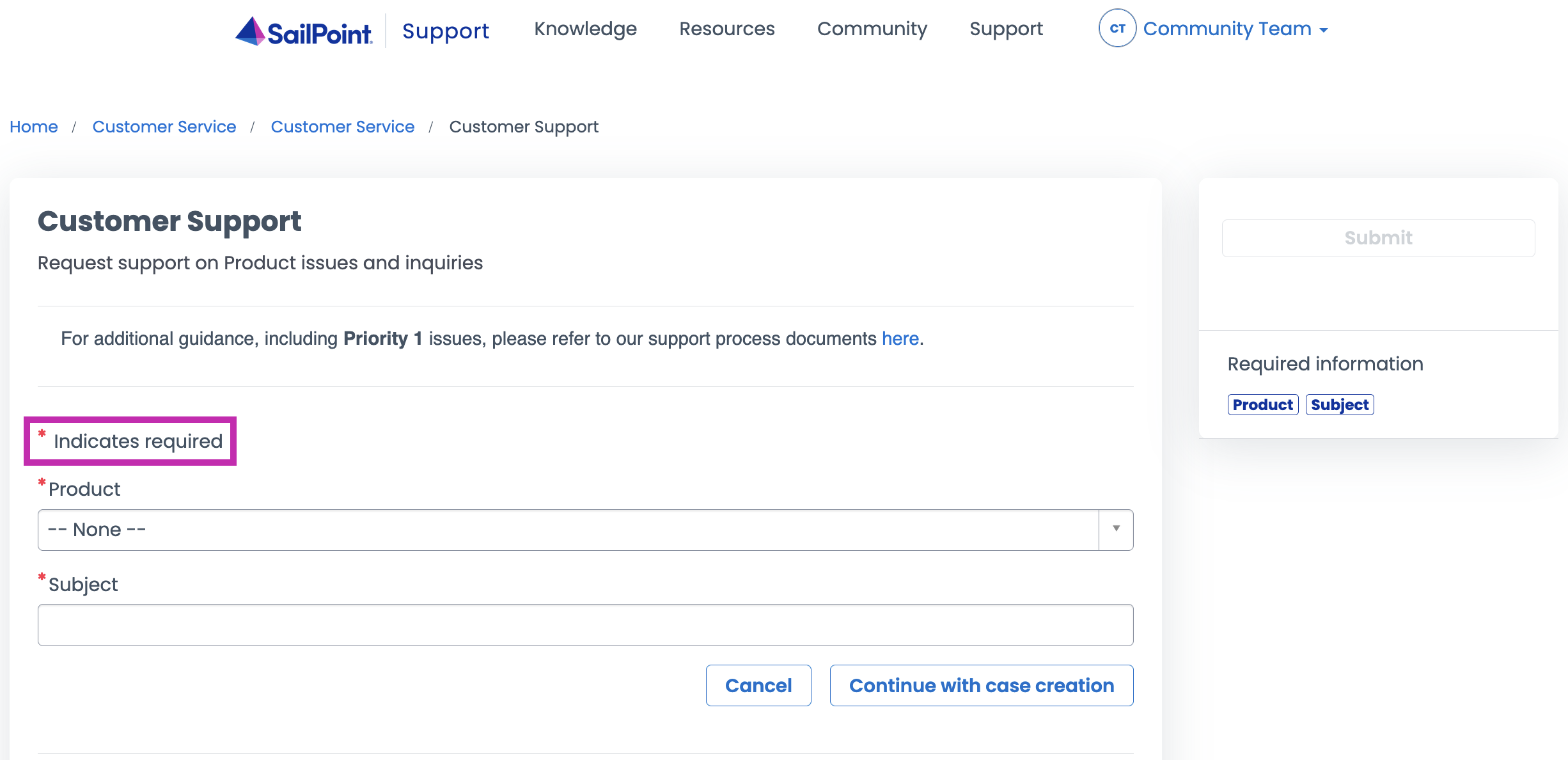The width and height of the screenshot is (1568, 760).
Task: Click the Product required information badge
Action: (x=1262, y=404)
